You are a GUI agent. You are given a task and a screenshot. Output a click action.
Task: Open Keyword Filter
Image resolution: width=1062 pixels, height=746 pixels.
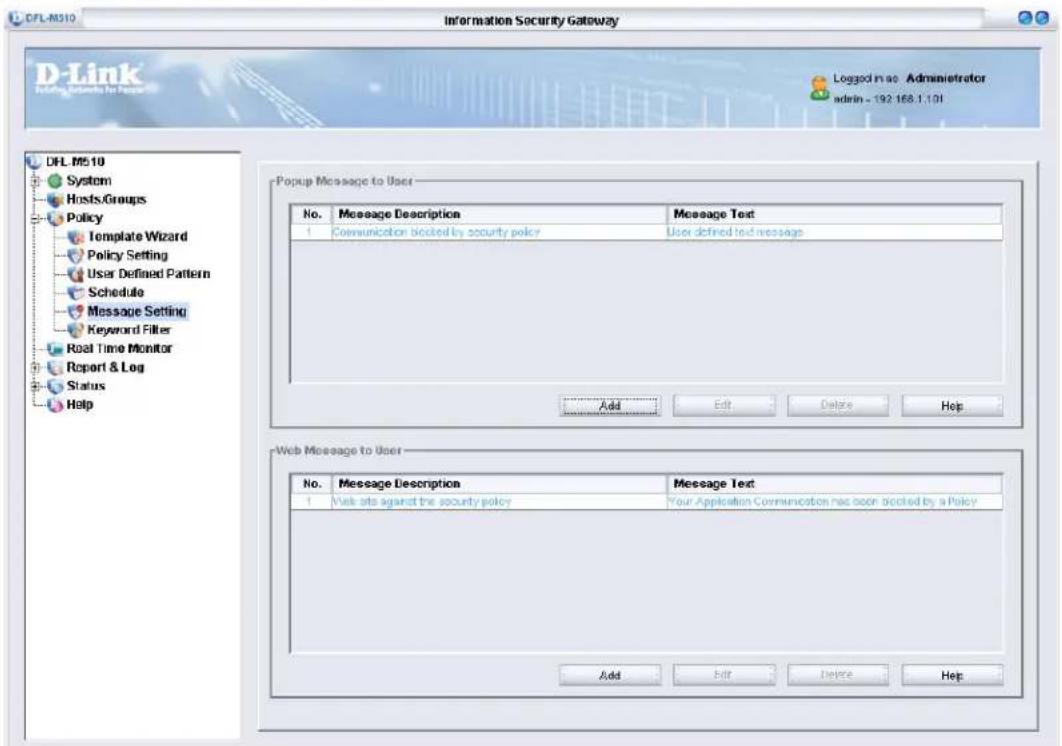tap(129, 330)
